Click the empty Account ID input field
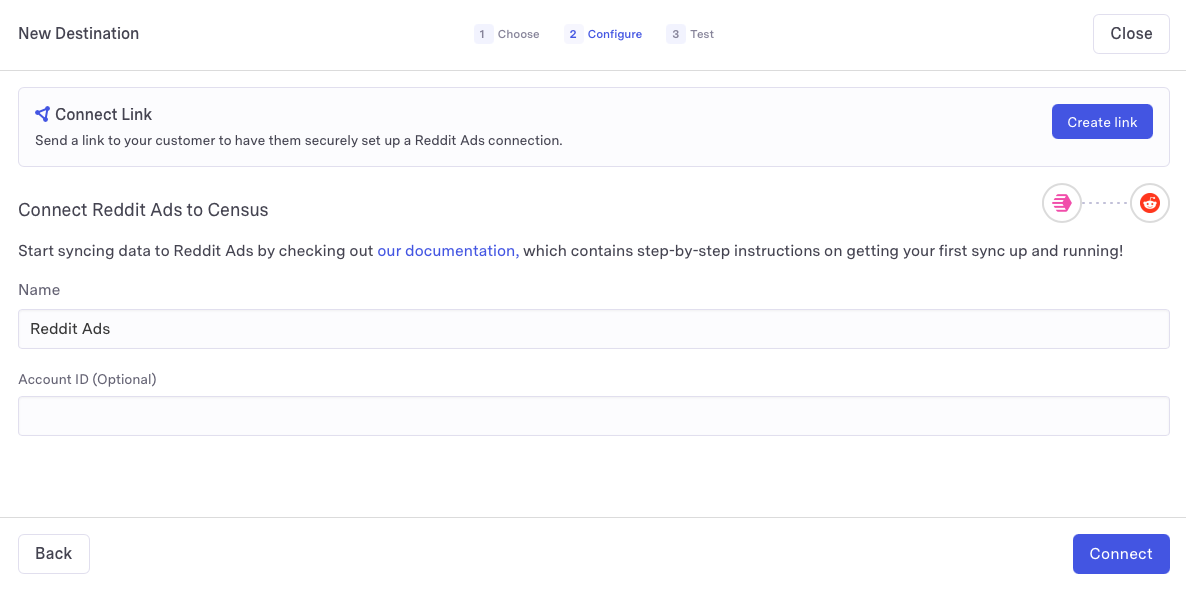This screenshot has width=1186, height=594. [593, 416]
